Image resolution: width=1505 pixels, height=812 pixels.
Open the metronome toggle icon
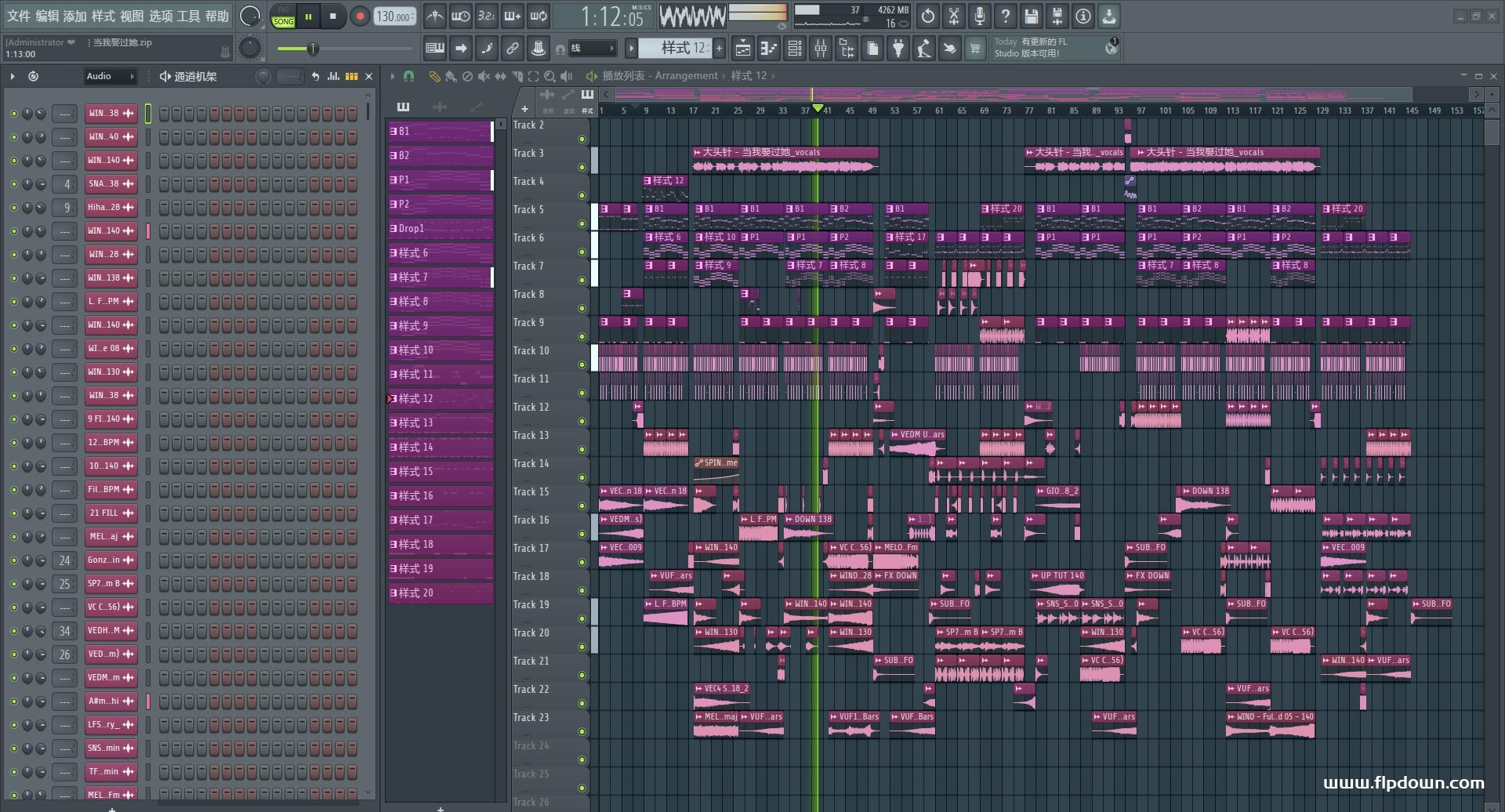pyautogui.click(x=434, y=16)
